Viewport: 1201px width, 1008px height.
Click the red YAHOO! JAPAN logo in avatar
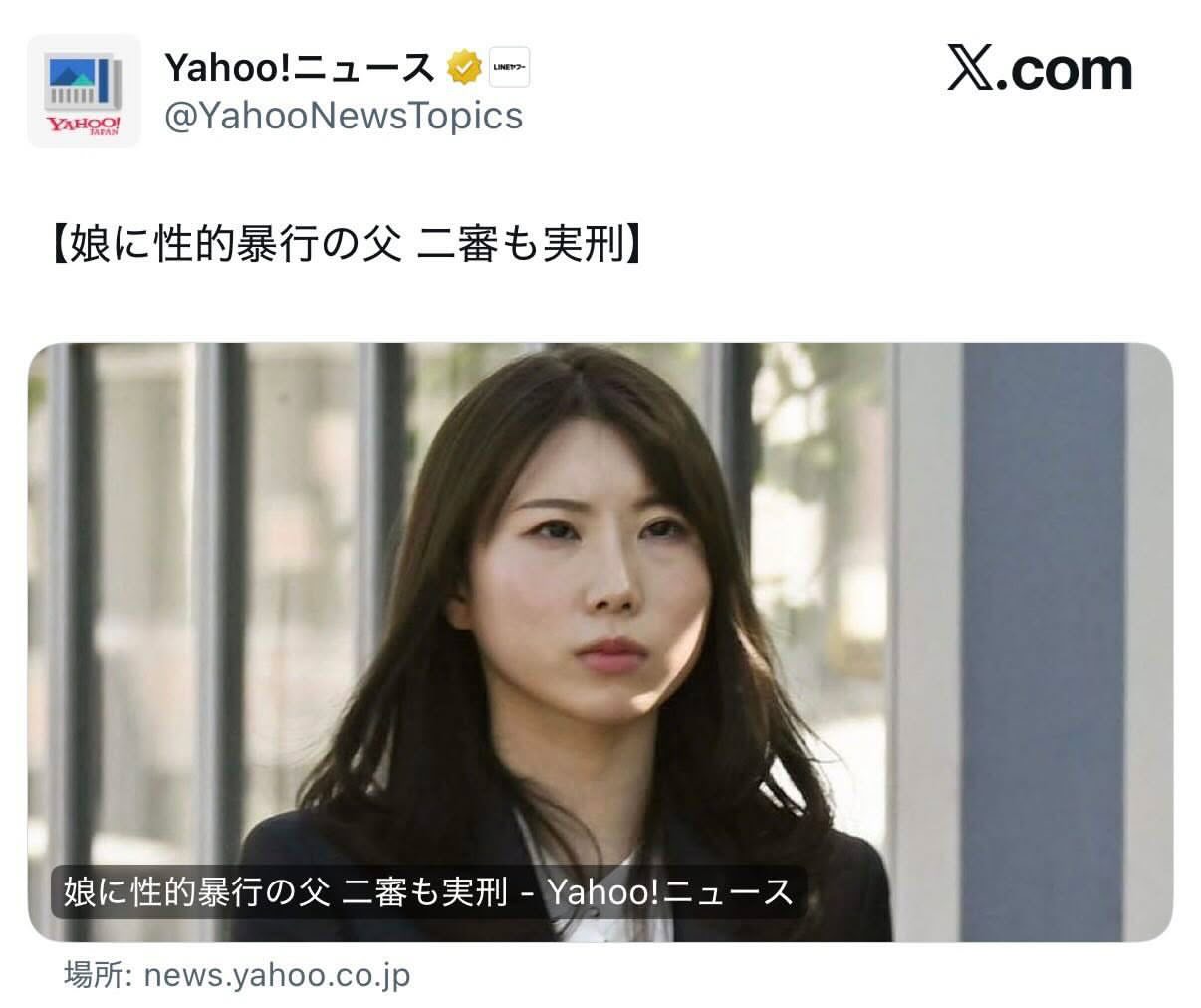coord(84,126)
